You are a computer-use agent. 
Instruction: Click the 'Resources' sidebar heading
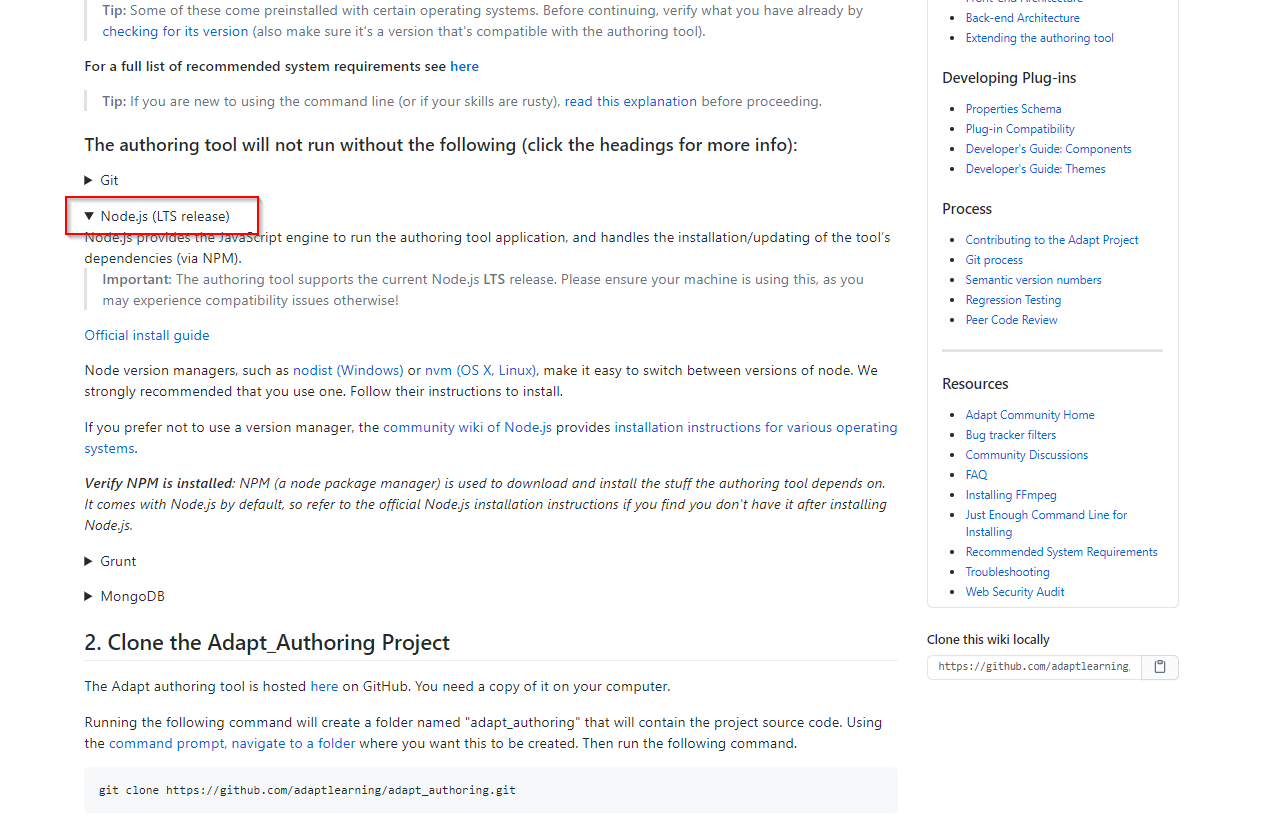click(x=975, y=384)
